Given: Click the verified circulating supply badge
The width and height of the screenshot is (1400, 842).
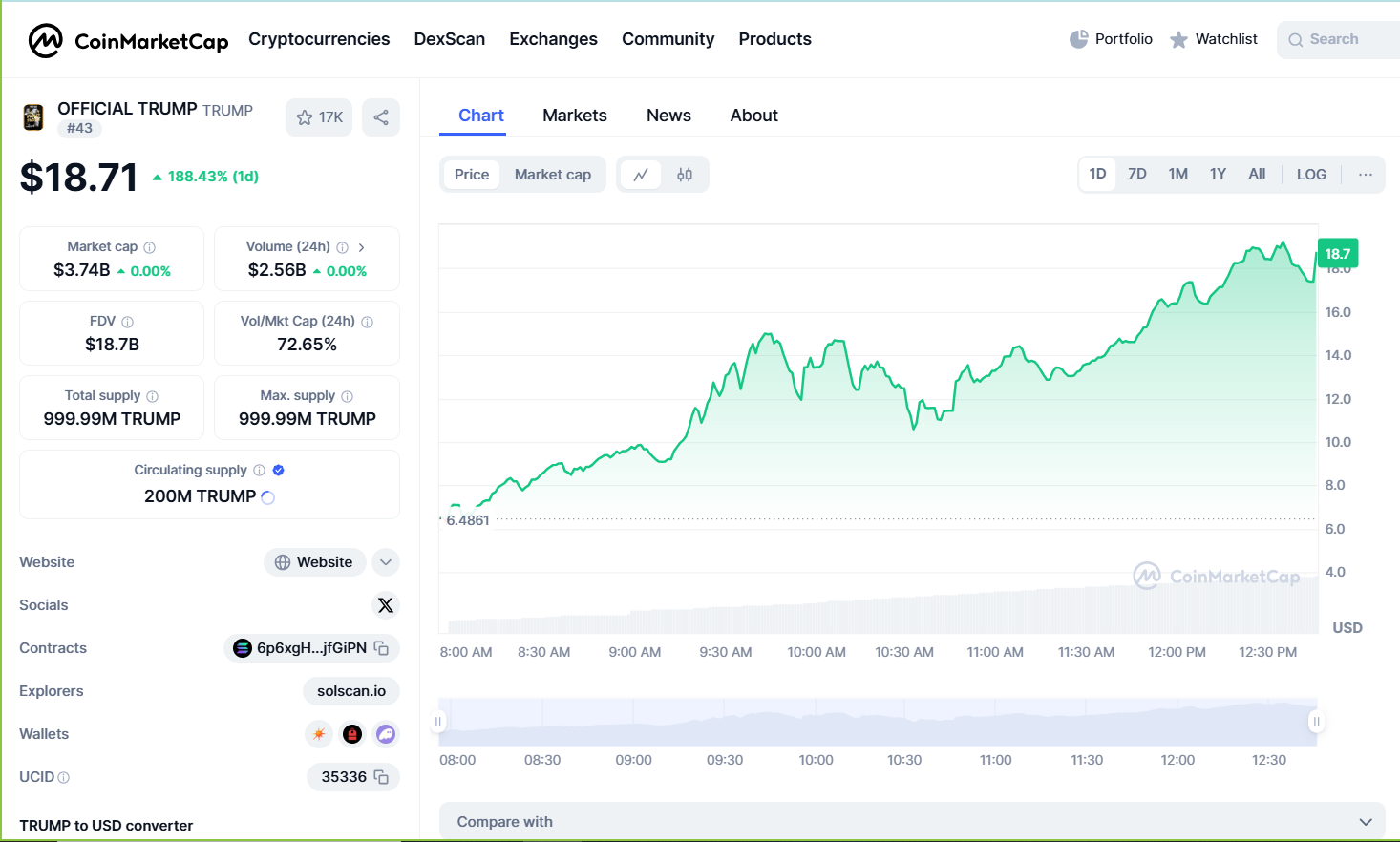Looking at the screenshot, I should (278, 471).
